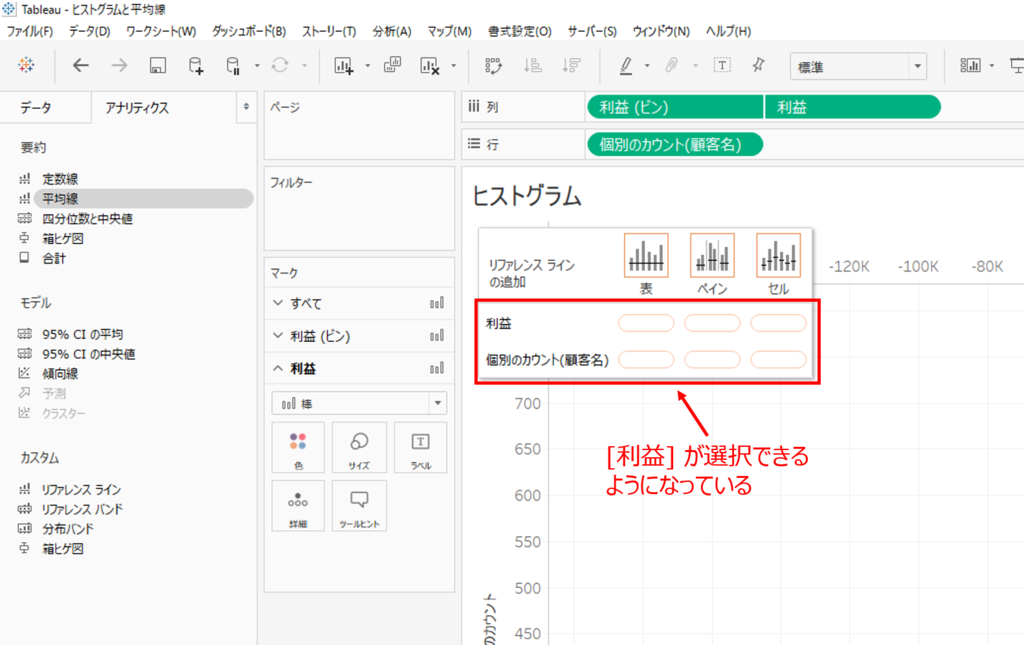Open the side pane options arrows
This screenshot has width=1024, height=645.
point(246,106)
